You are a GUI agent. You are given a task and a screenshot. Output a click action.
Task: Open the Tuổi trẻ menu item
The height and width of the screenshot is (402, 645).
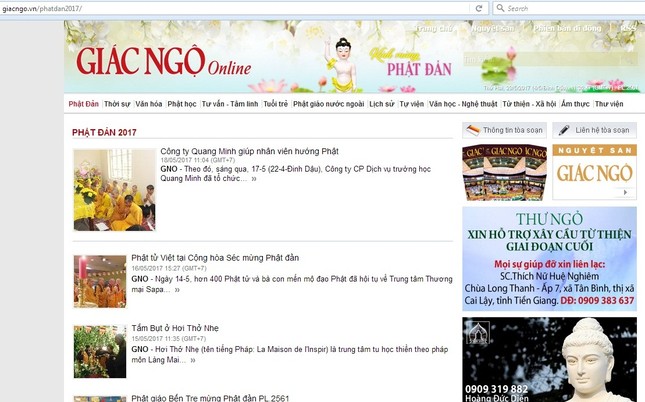point(276,104)
